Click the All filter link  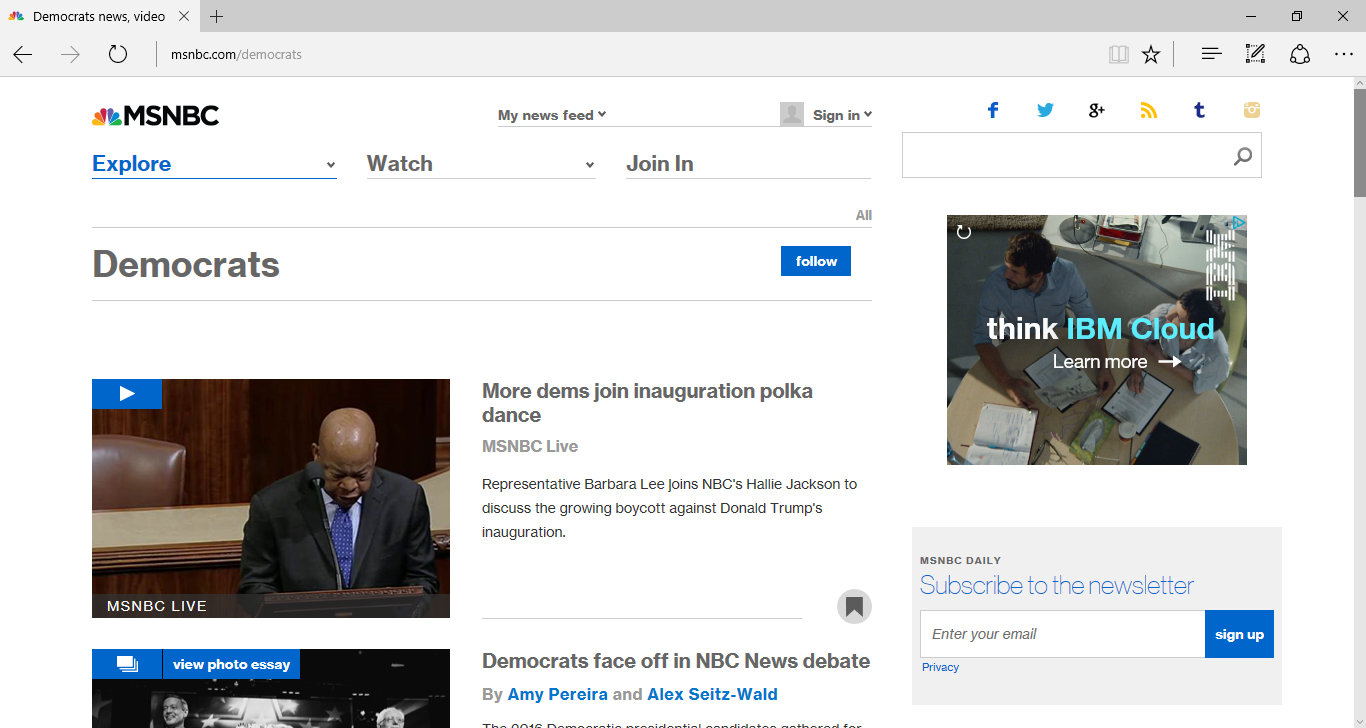(x=864, y=215)
